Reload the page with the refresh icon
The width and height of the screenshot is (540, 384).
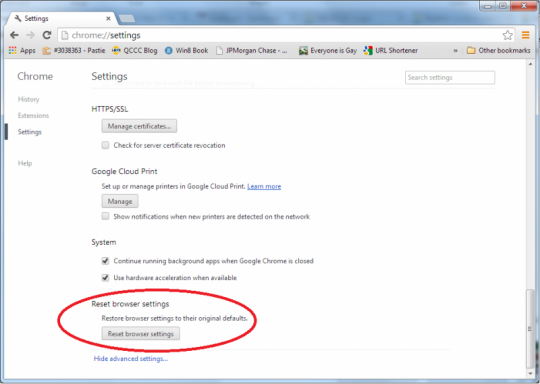click(x=47, y=35)
